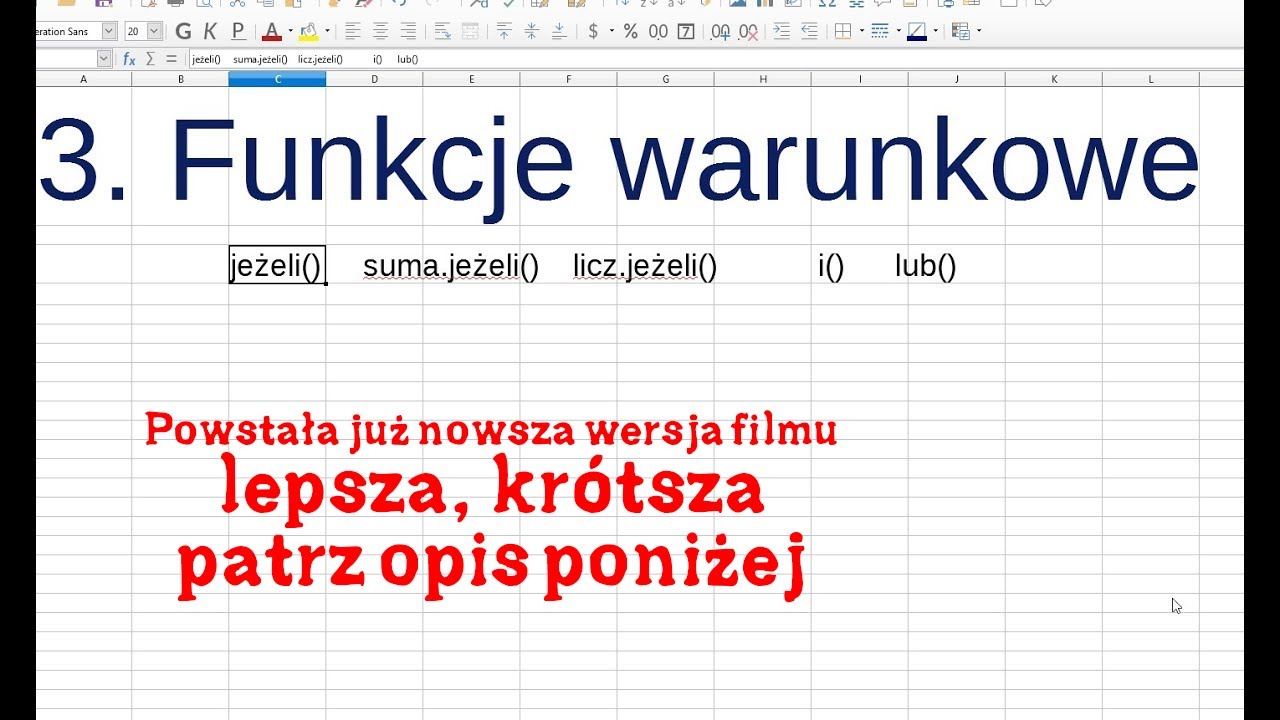
Task: Select column C header
Action: click(277, 79)
